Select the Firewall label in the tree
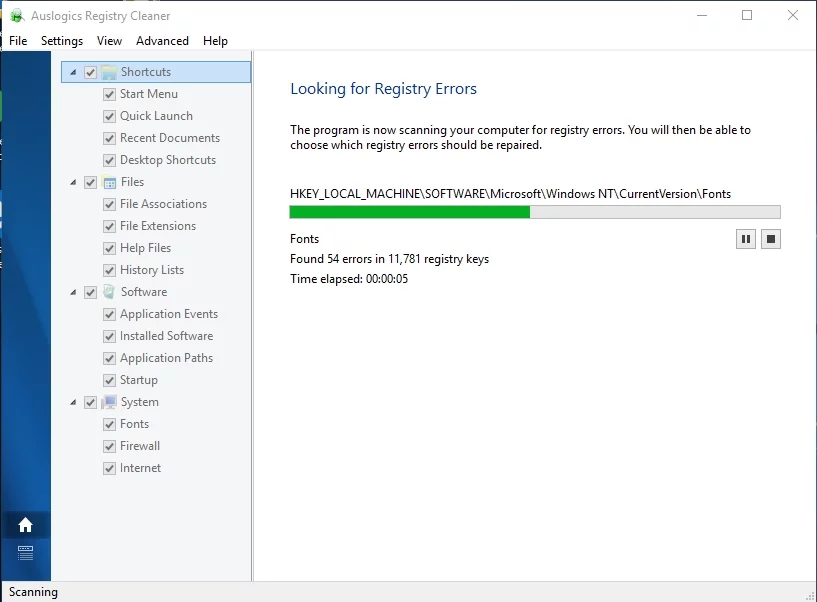This screenshot has width=817, height=602. 140,446
